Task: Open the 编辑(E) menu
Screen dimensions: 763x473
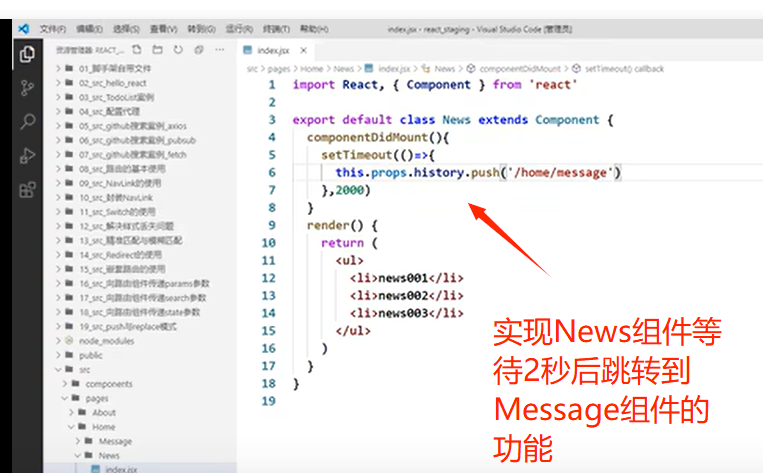Action: point(89,29)
